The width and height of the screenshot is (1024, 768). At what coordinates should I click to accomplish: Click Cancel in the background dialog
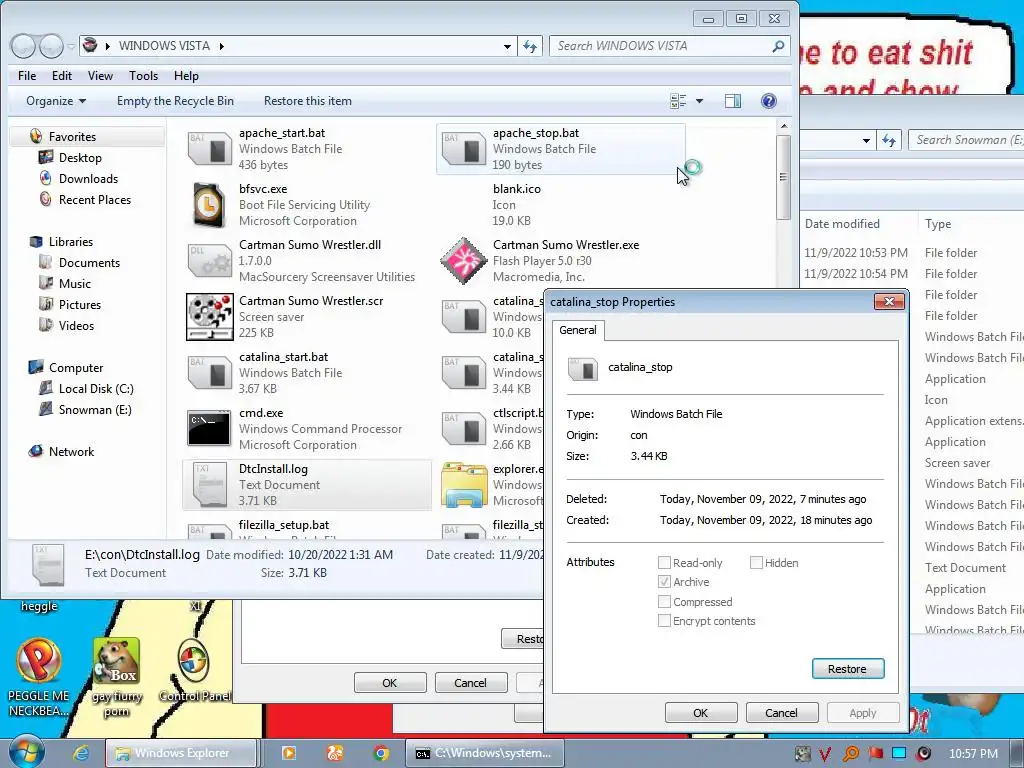click(x=470, y=682)
